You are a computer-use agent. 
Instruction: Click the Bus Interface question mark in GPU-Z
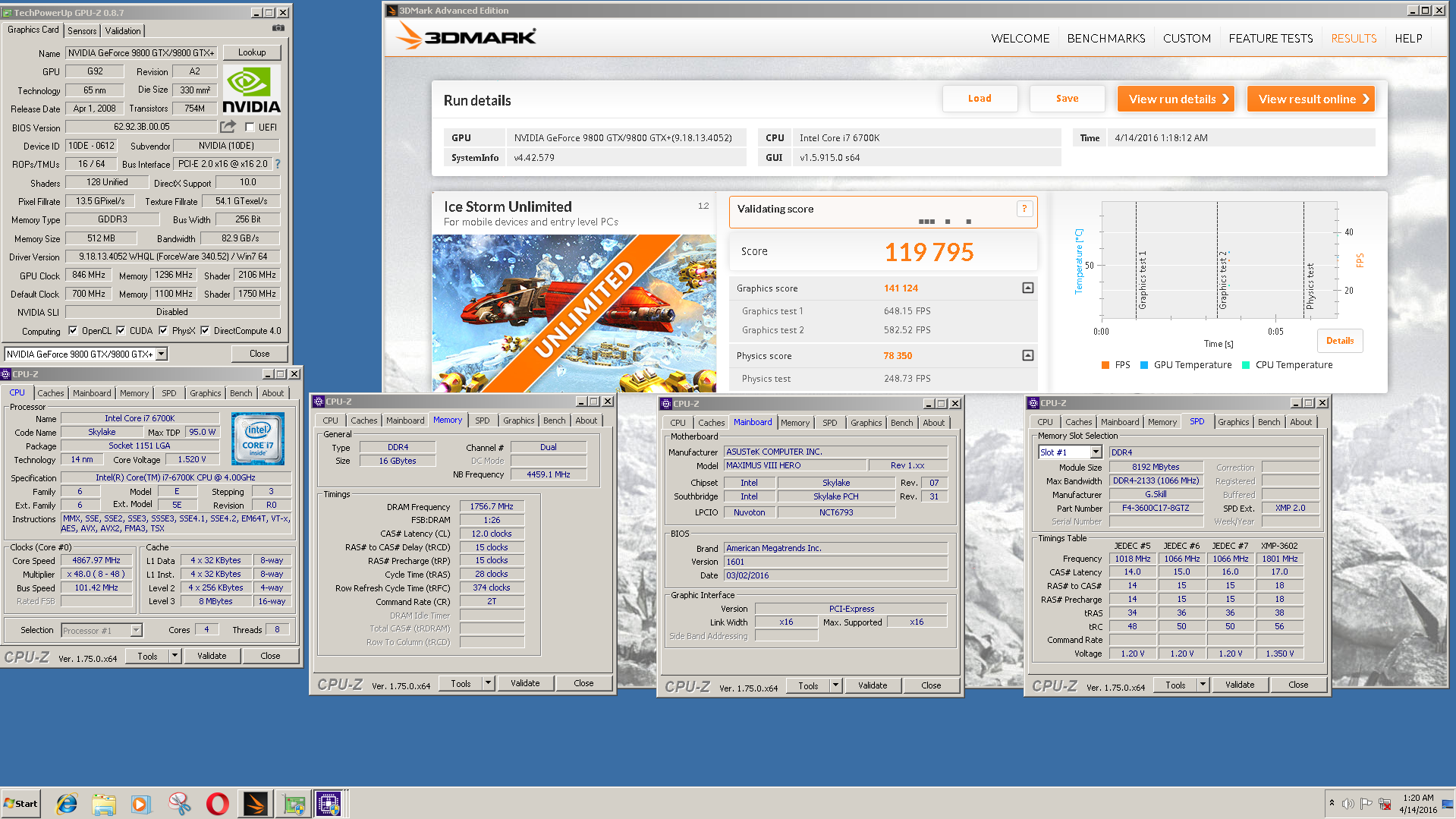[278, 164]
